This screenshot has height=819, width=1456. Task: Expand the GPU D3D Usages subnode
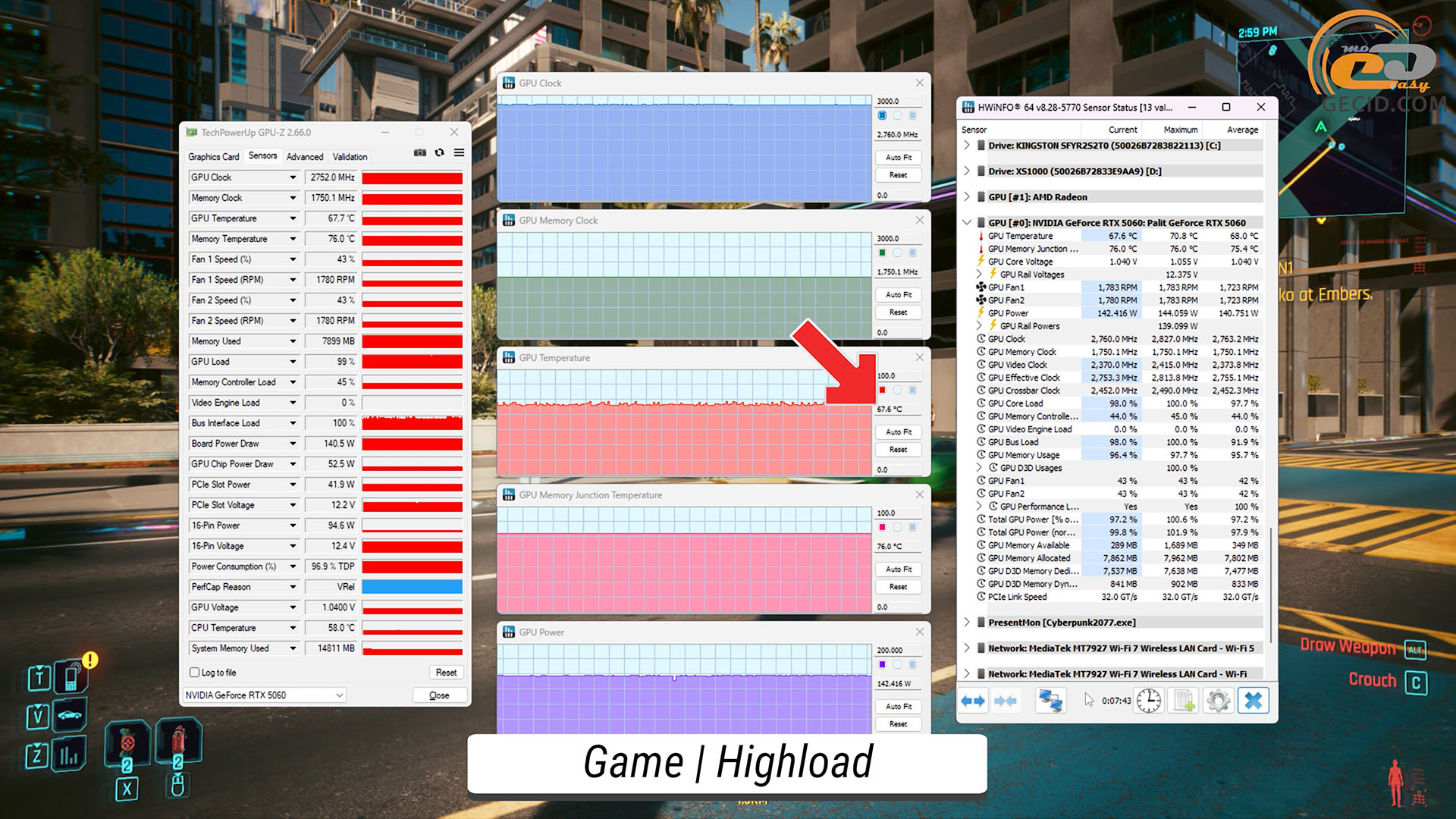click(979, 467)
